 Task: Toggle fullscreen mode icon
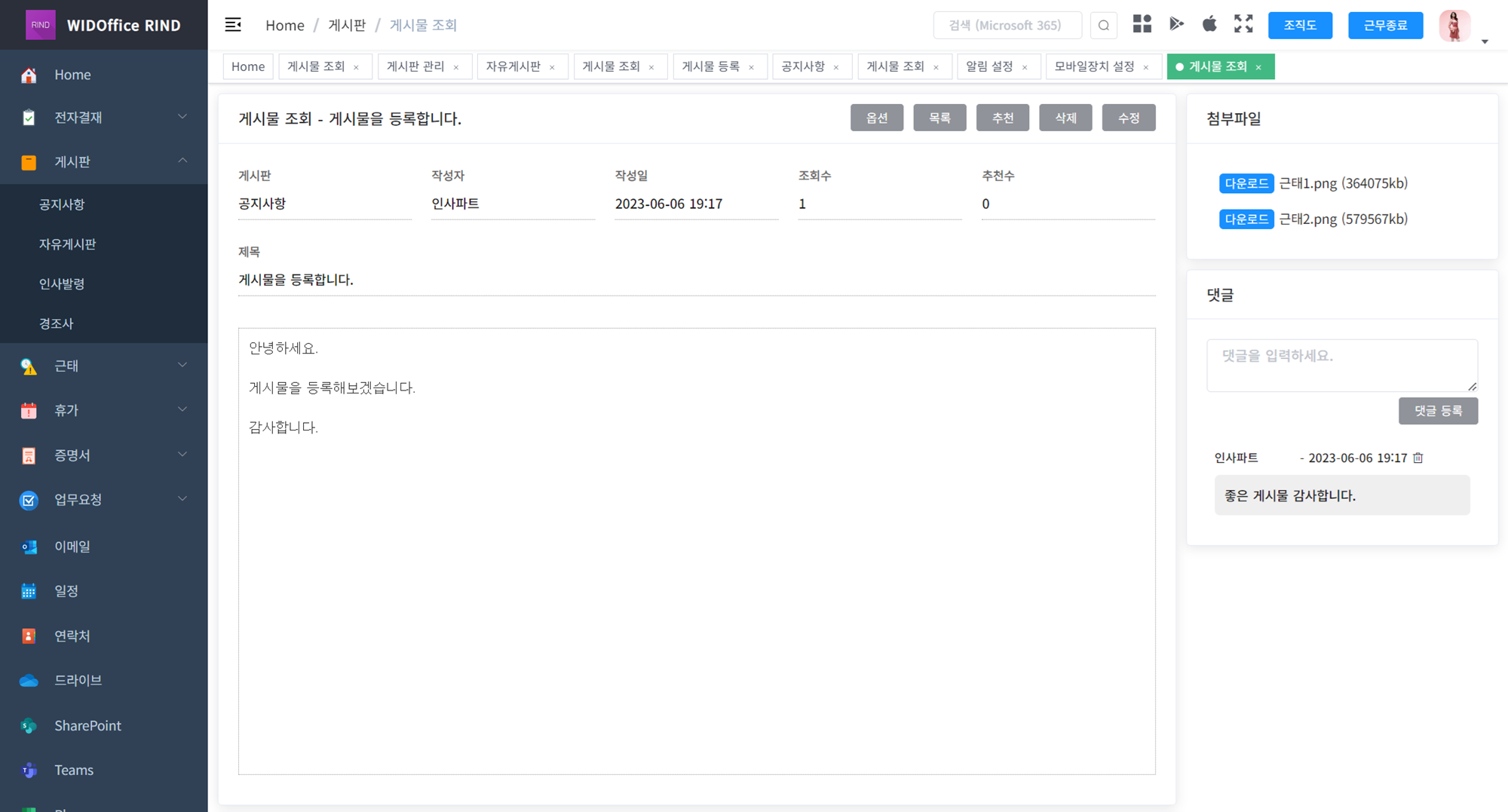tap(1243, 24)
